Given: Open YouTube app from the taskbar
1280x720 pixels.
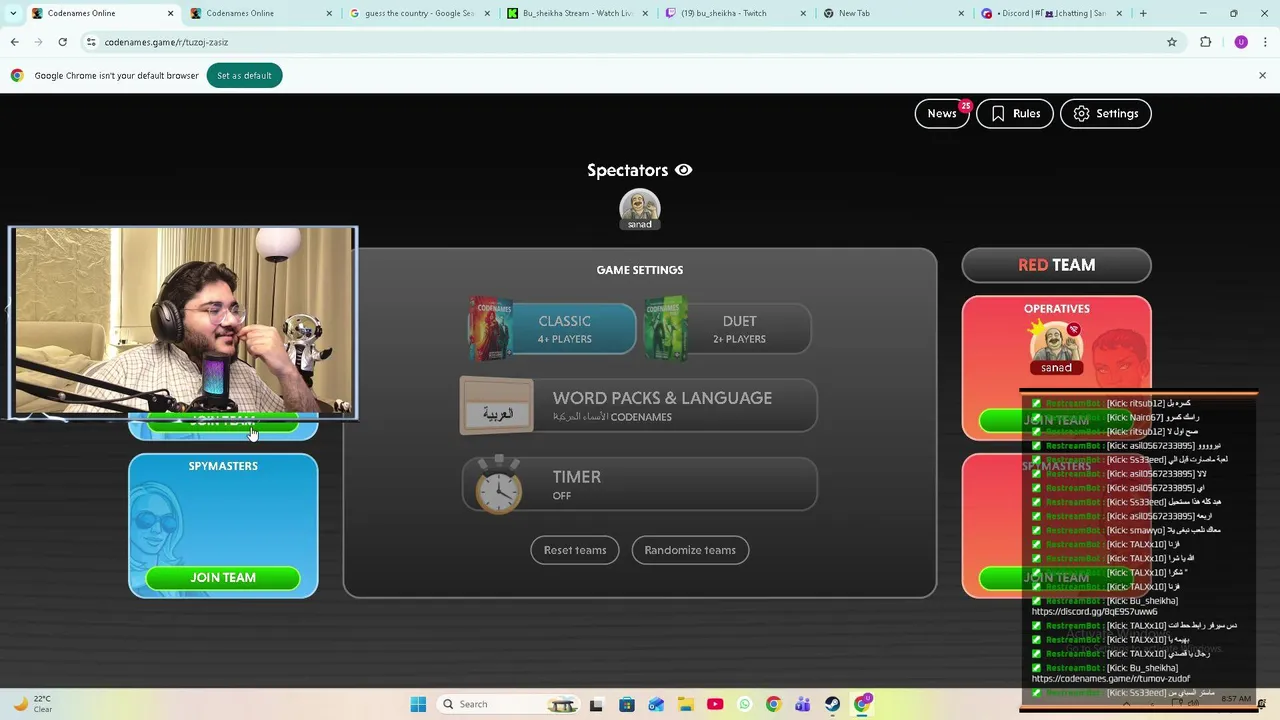Looking at the screenshot, I should click(x=715, y=704).
